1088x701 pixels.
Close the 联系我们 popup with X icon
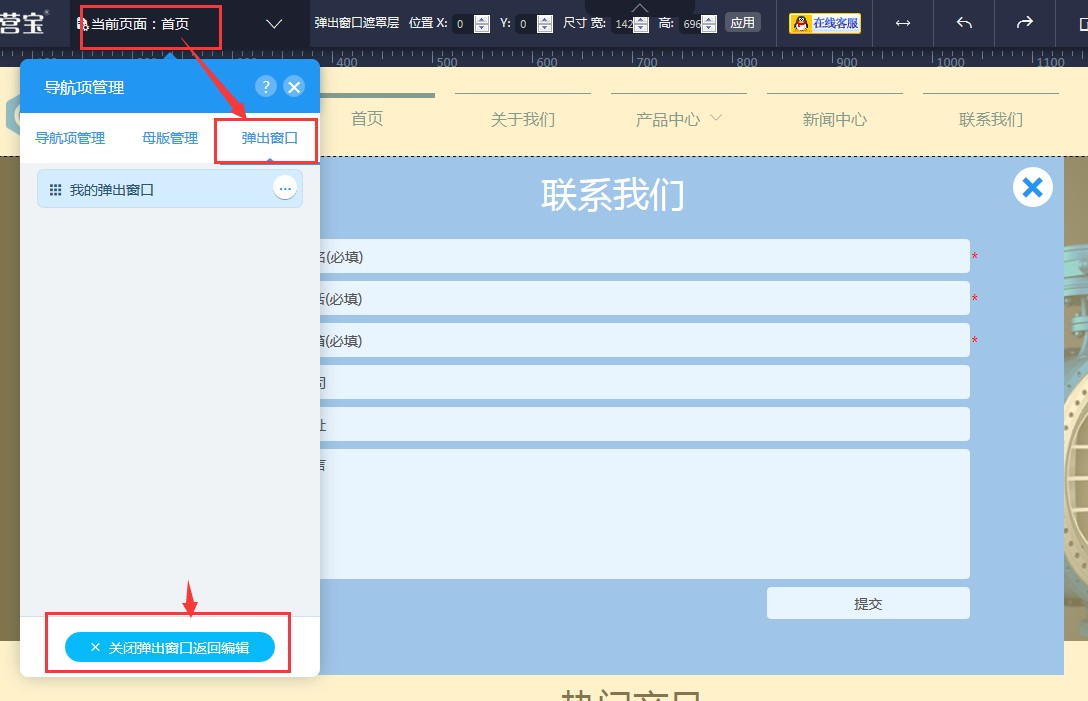pyautogui.click(x=1032, y=187)
